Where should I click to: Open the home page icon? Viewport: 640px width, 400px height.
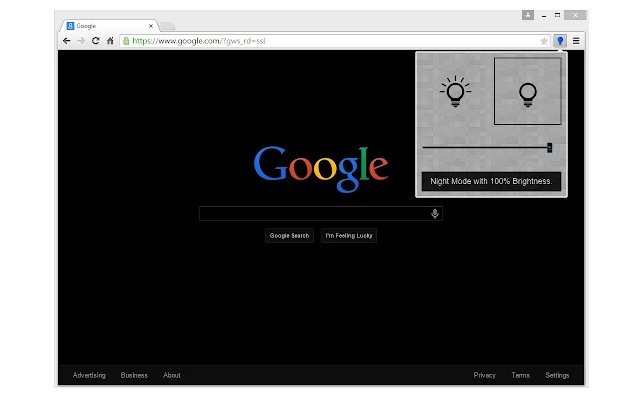[110, 41]
